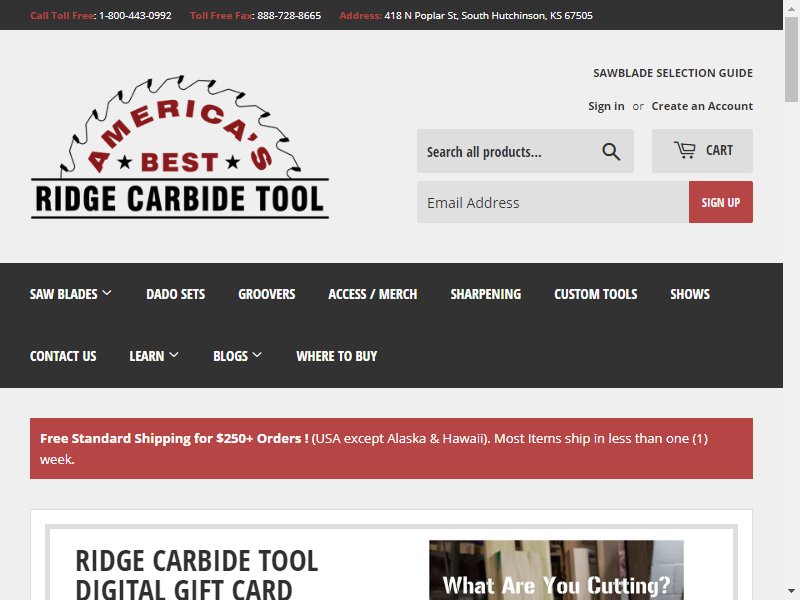Open the Saw Blades menu label
This screenshot has width=800, height=600.
click(63, 294)
